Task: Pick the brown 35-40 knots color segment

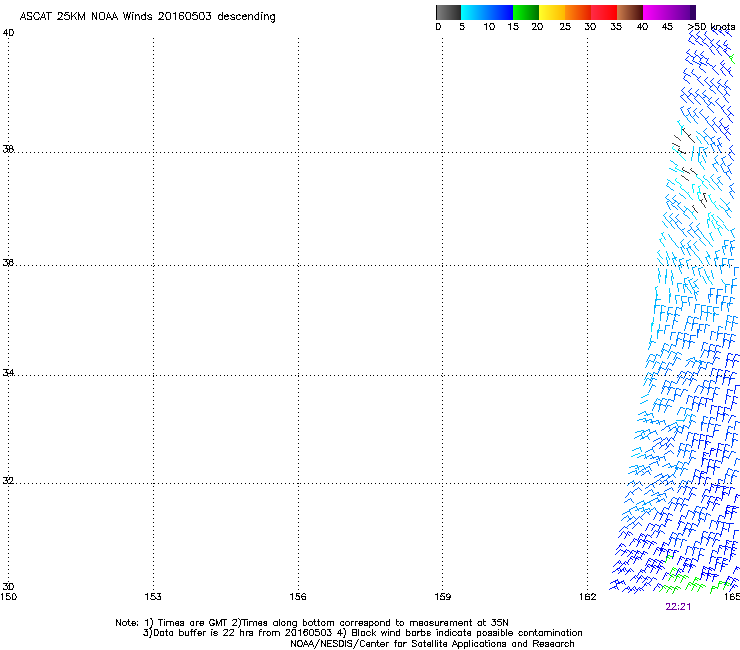Action: point(630,12)
